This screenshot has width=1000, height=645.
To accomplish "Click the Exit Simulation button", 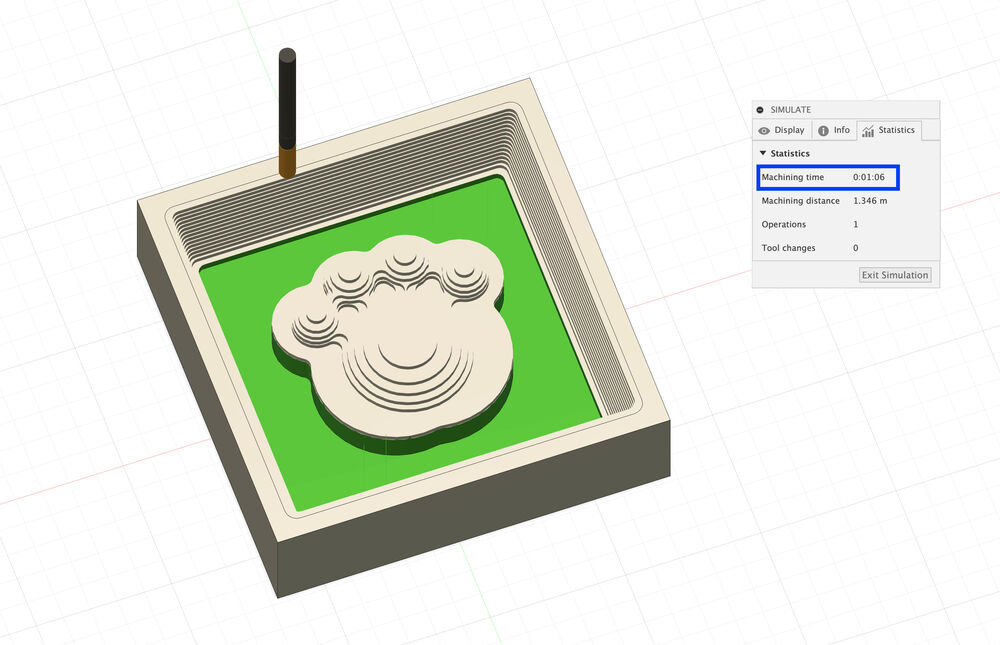I will point(895,275).
